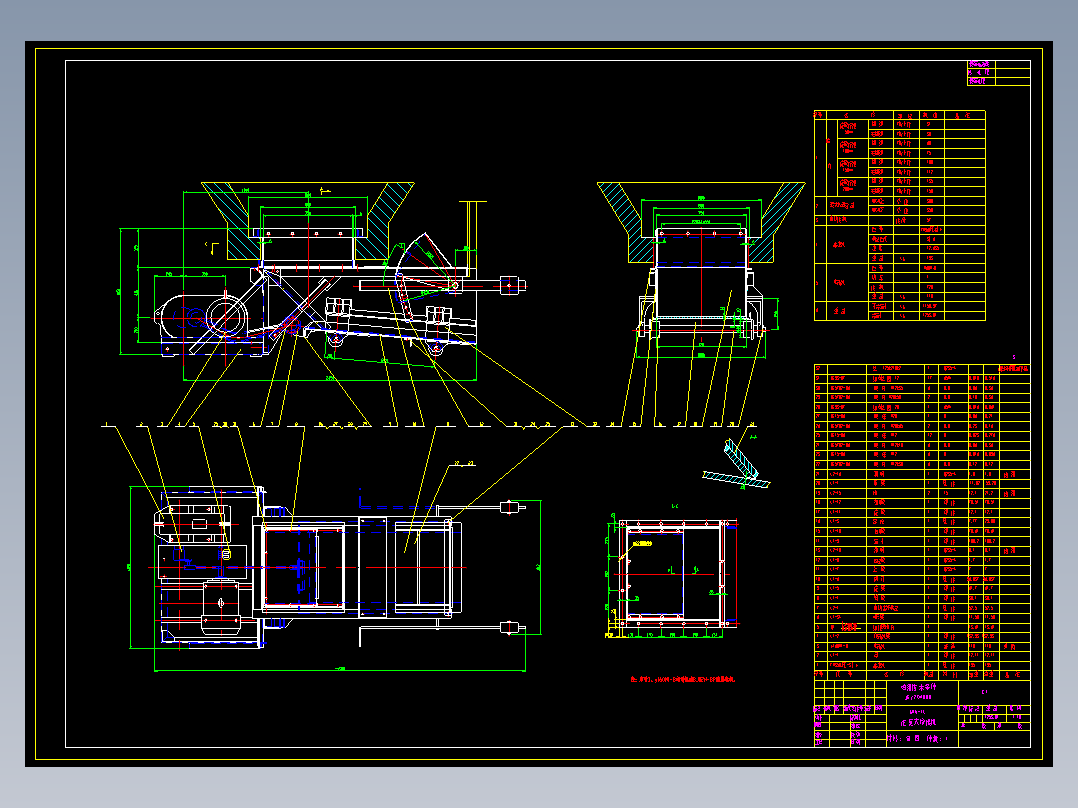This screenshot has width=1078, height=808.
Task: Click the left hatched hopper wall in side view
Action: 231,219
